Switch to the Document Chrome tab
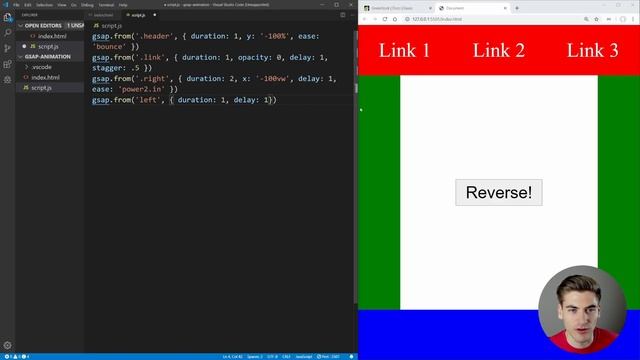This screenshot has width=640, height=360. click(x=473, y=8)
